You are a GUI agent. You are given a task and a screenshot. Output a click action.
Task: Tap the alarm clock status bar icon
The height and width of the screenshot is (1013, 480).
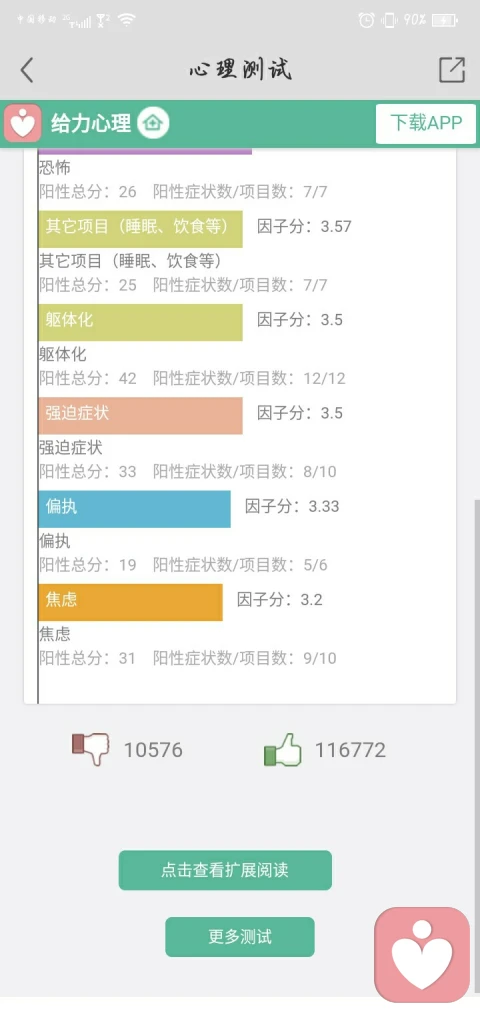(x=366, y=21)
